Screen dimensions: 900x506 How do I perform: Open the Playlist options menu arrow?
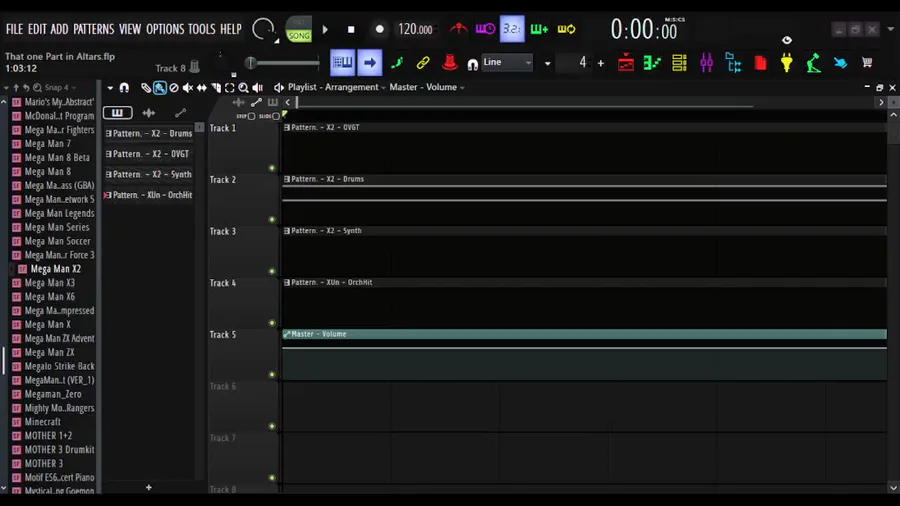tap(110, 88)
